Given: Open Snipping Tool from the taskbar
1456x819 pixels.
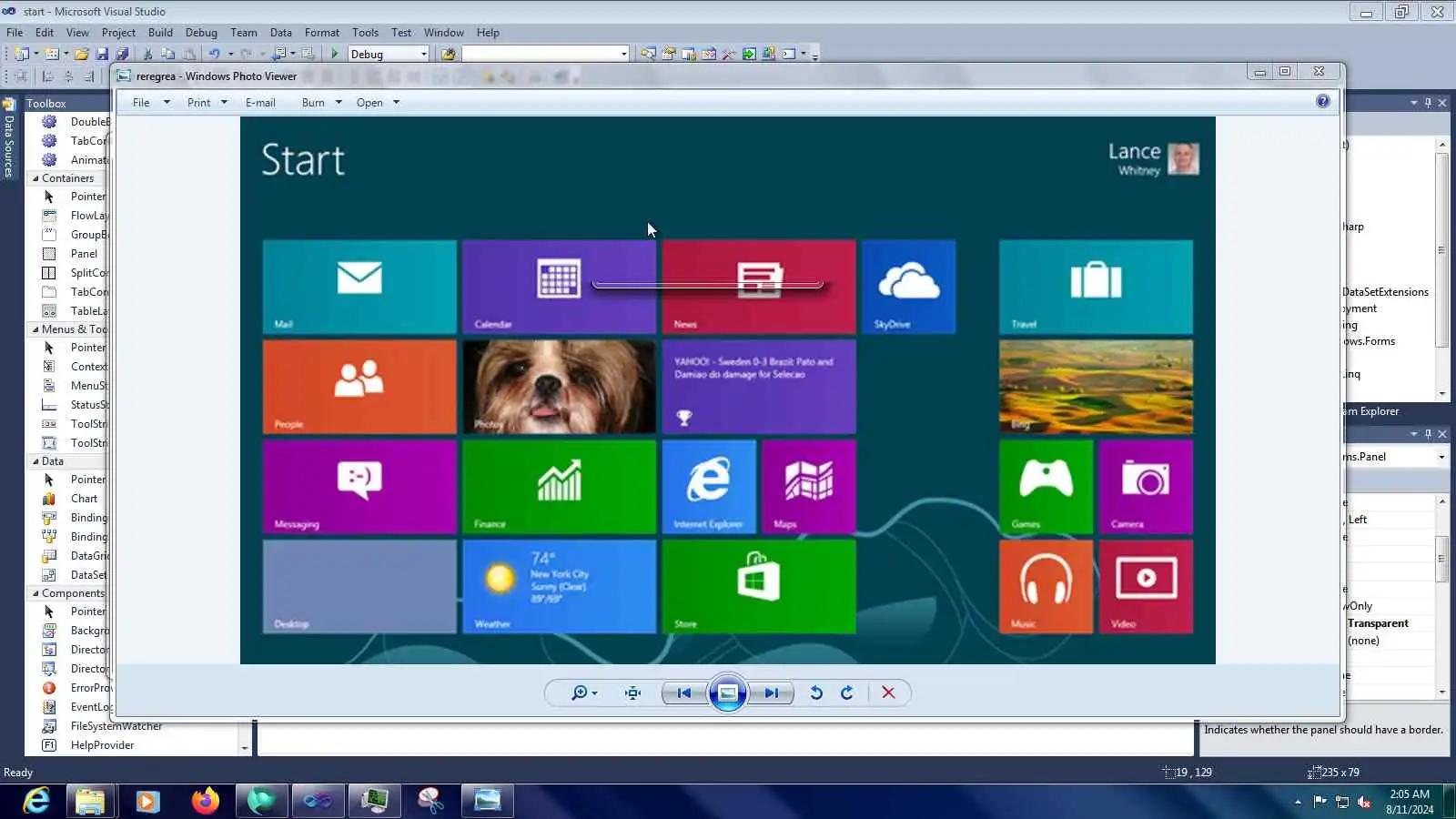Looking at the screenshot, I should [x=430, y=801].
